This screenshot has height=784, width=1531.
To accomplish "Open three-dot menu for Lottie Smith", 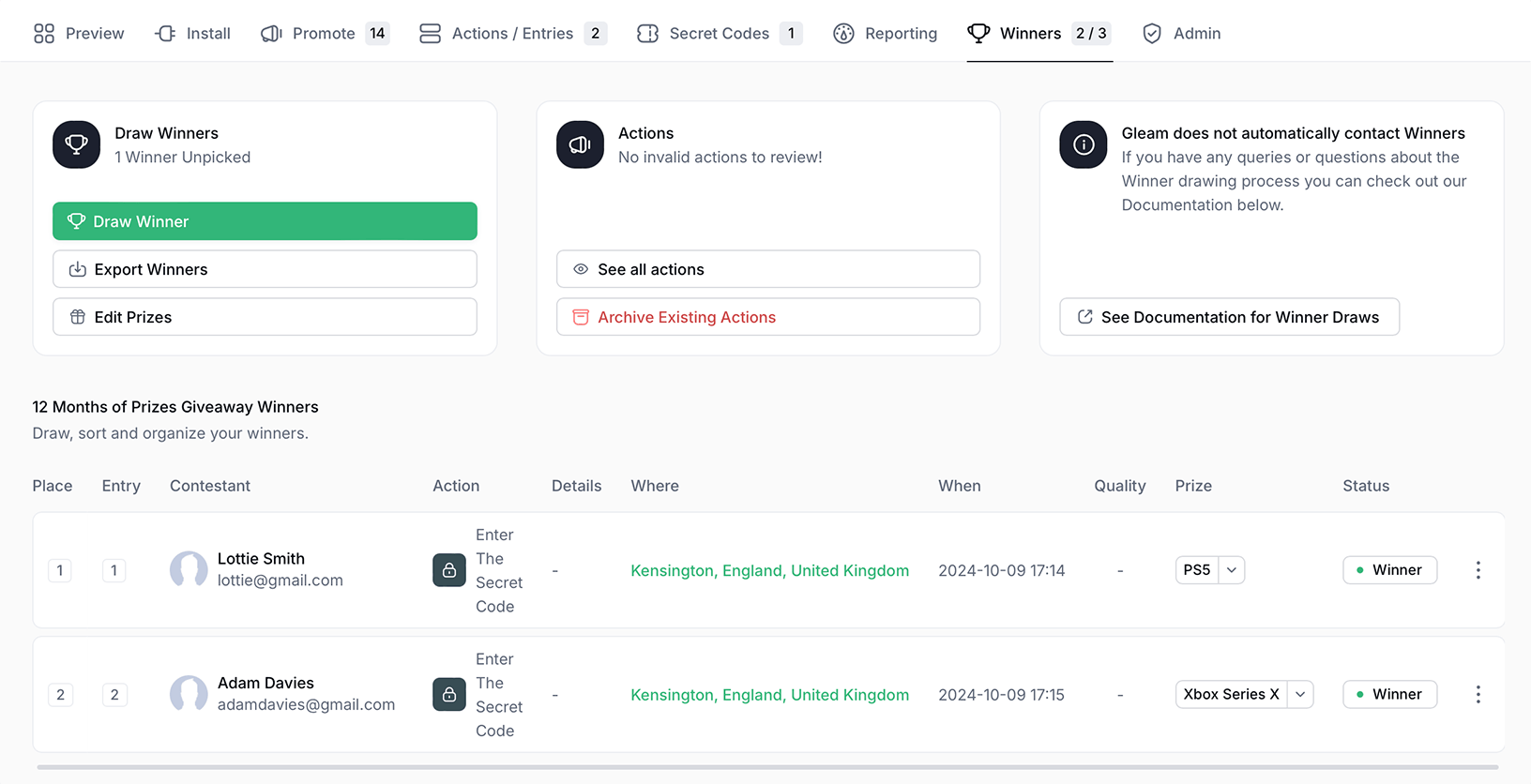I will click(x=1478, y=570).
